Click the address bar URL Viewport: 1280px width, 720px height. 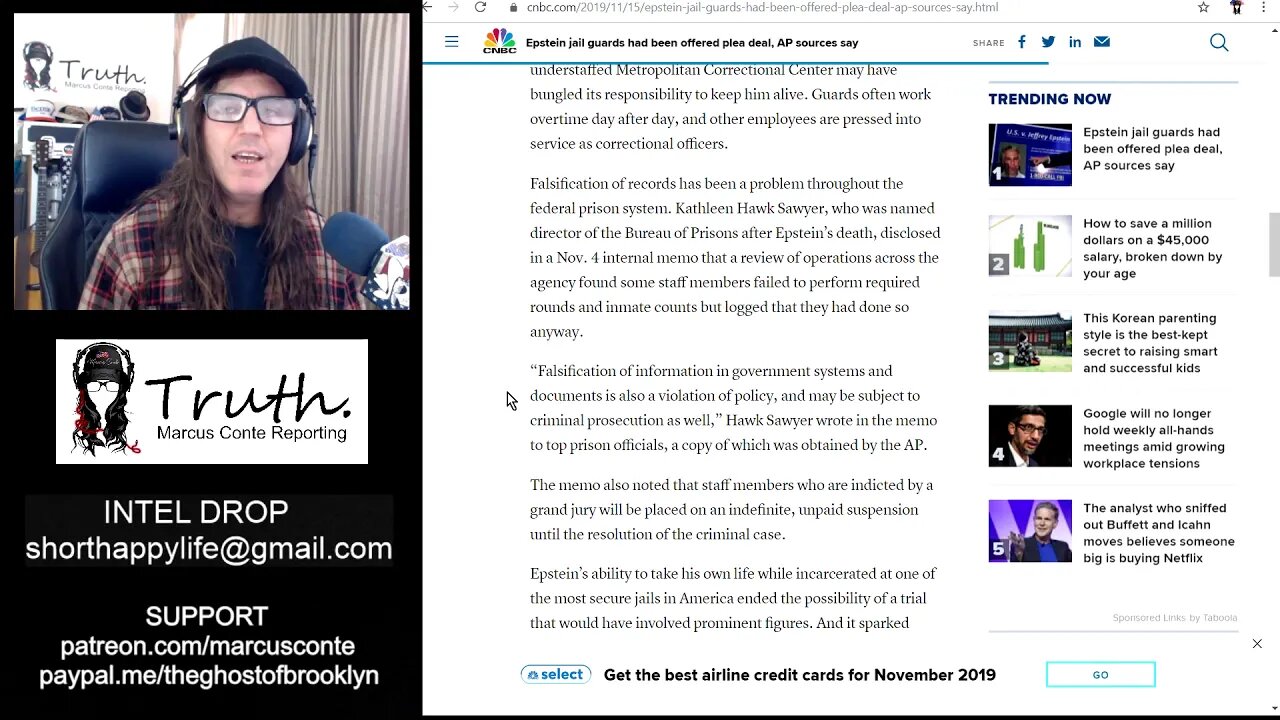click(x=762, y=7)
